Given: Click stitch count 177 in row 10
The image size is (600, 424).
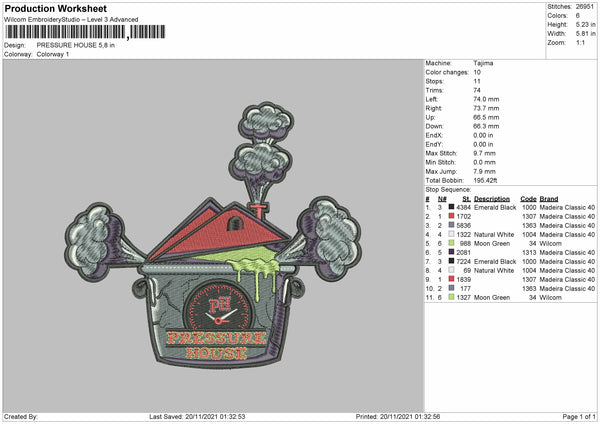Looking at the screenshot, I should pos(466,288).
